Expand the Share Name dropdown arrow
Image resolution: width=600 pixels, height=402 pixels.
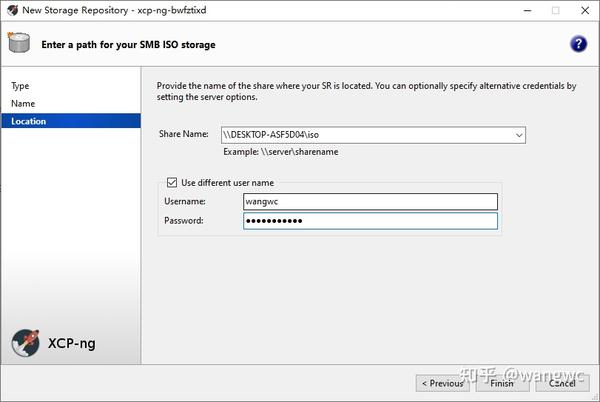pos(518,135)
